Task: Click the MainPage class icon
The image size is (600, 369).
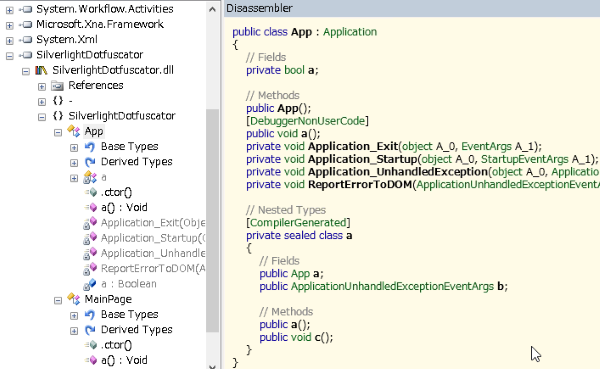Action: 73,299
